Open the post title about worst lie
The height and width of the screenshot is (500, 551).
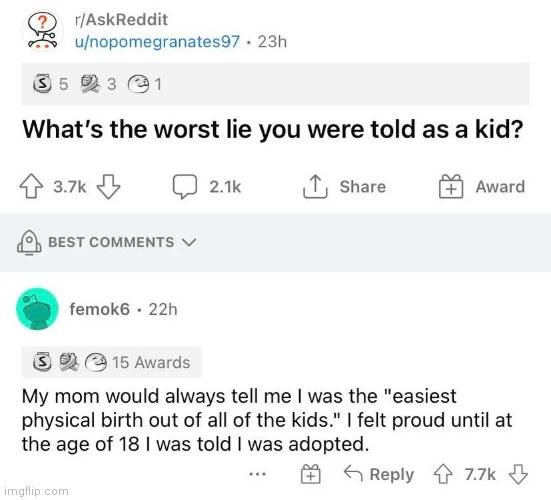[273, 129]
